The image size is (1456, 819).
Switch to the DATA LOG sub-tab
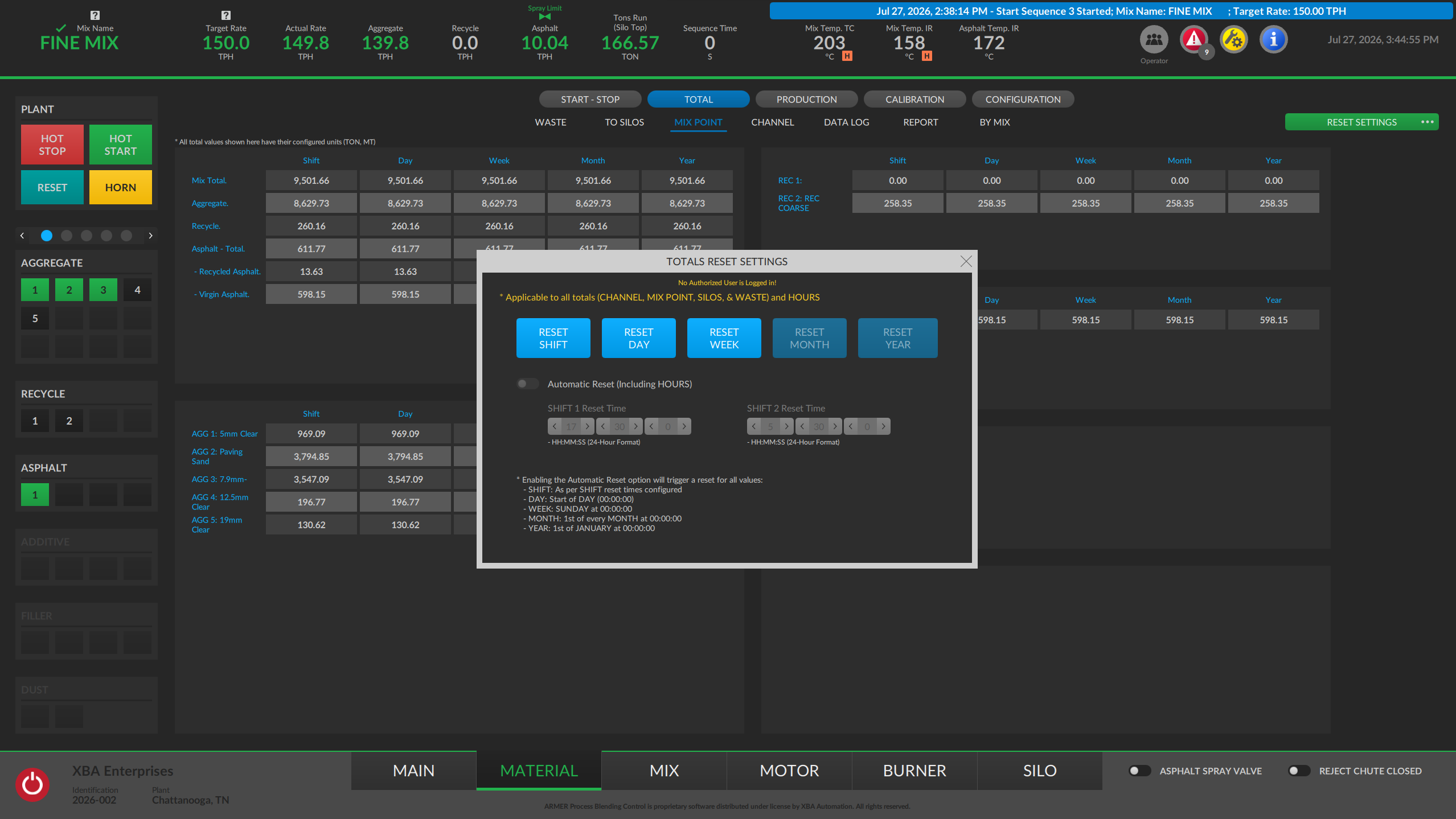[846, 122]
